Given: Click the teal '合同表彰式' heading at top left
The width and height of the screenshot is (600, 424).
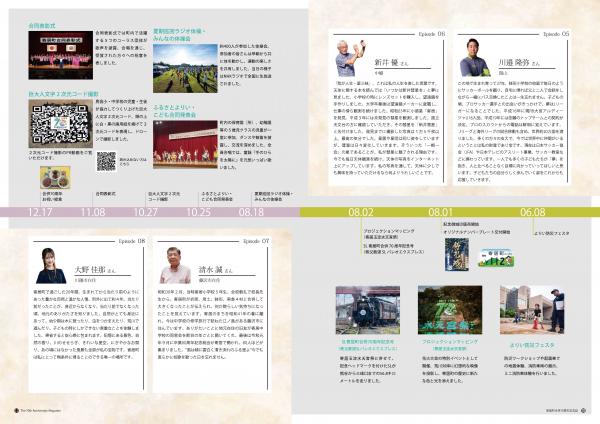Looking at the screenshot, I should (42, 26).
